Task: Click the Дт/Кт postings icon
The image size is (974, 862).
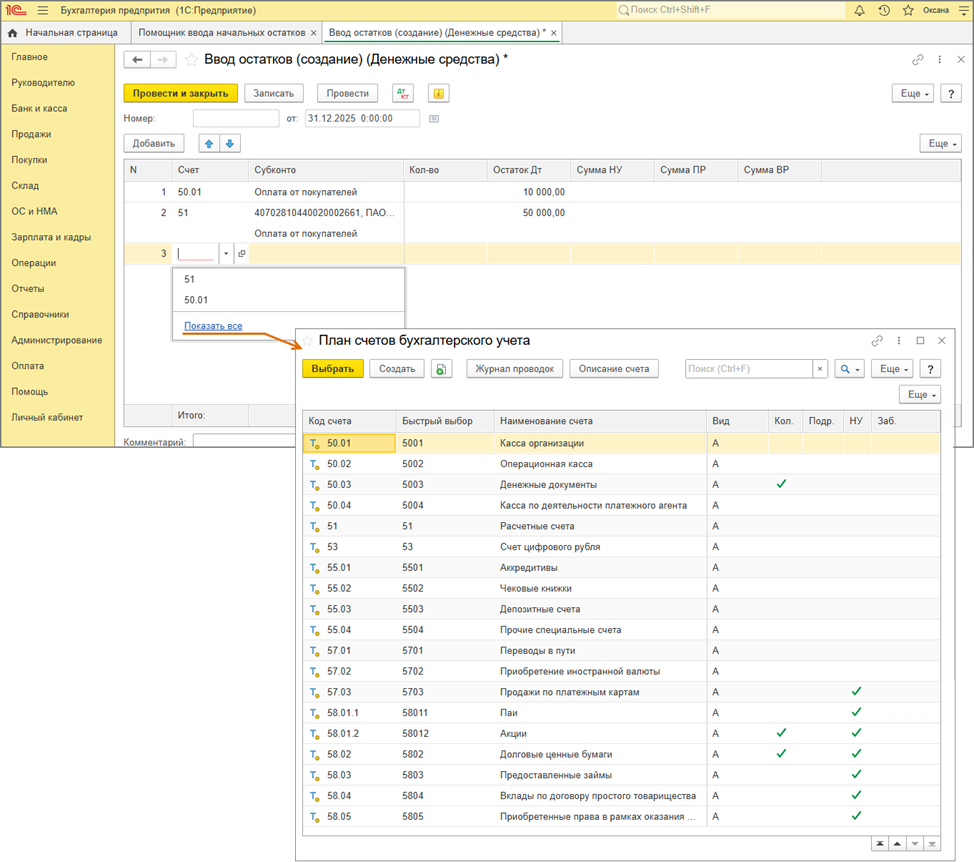Action: point(403,93)
